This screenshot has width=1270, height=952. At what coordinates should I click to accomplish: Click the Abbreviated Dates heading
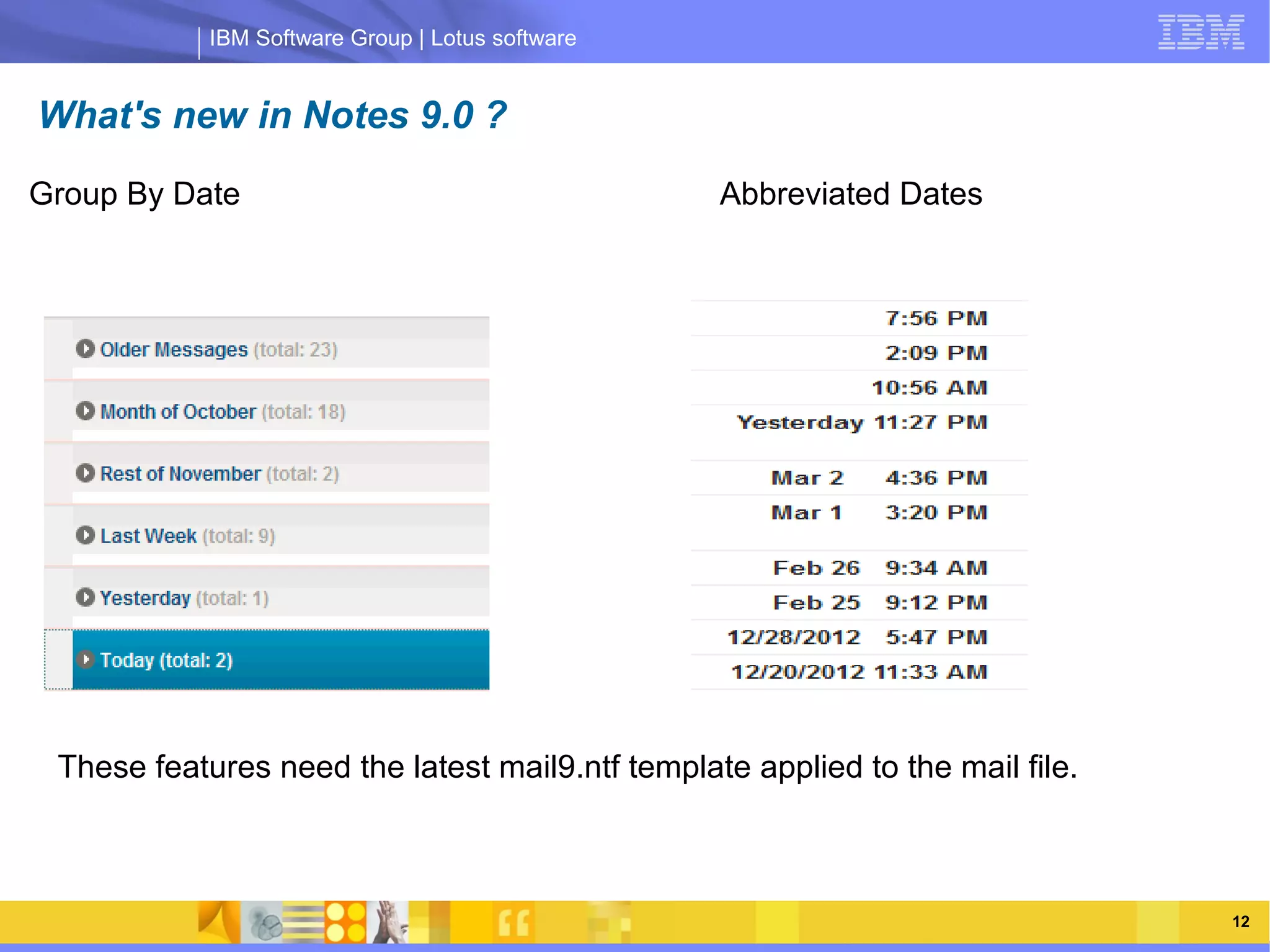point(851,194)
